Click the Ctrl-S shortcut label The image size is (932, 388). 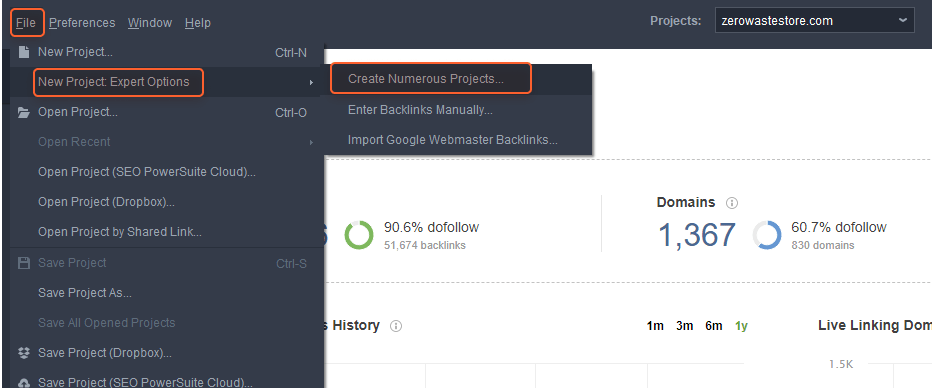point(291,263)
